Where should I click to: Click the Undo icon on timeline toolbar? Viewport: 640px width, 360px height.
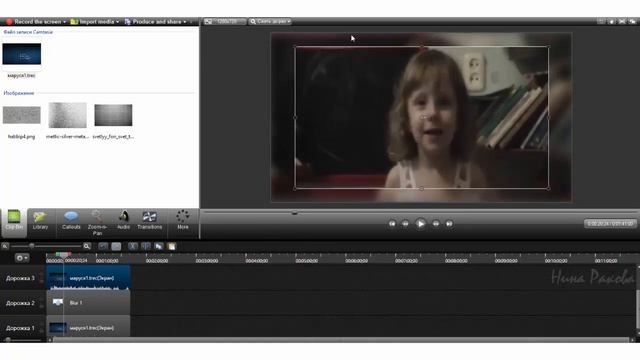coord(103,246)
